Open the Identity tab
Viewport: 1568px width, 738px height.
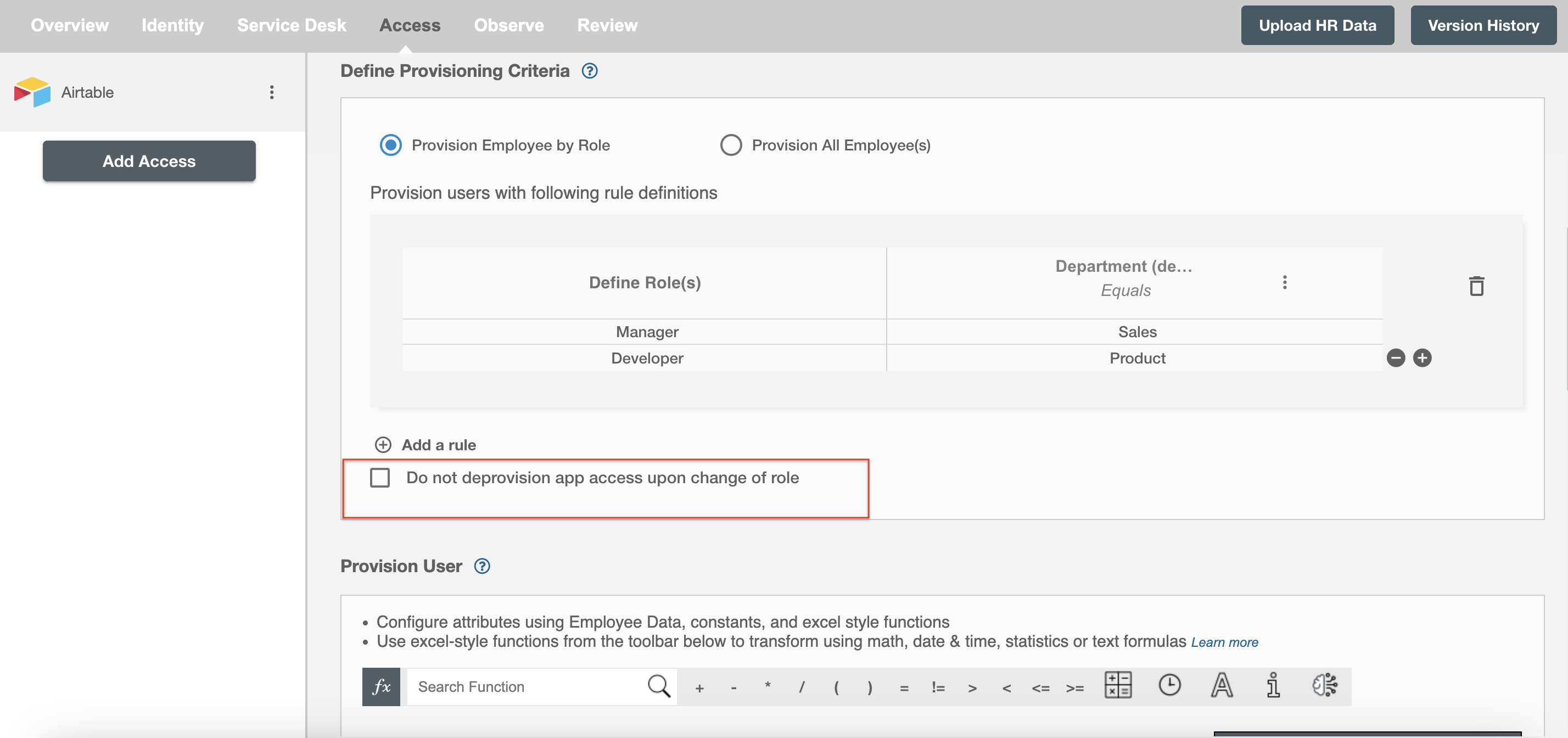(172, 25)
